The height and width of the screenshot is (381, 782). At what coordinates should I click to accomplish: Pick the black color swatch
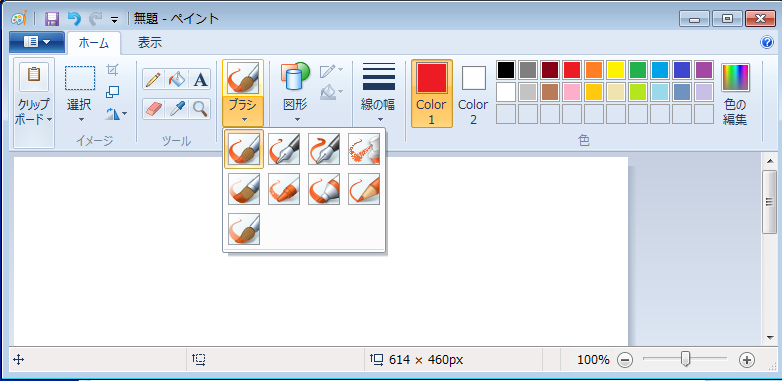click(506, 70)
